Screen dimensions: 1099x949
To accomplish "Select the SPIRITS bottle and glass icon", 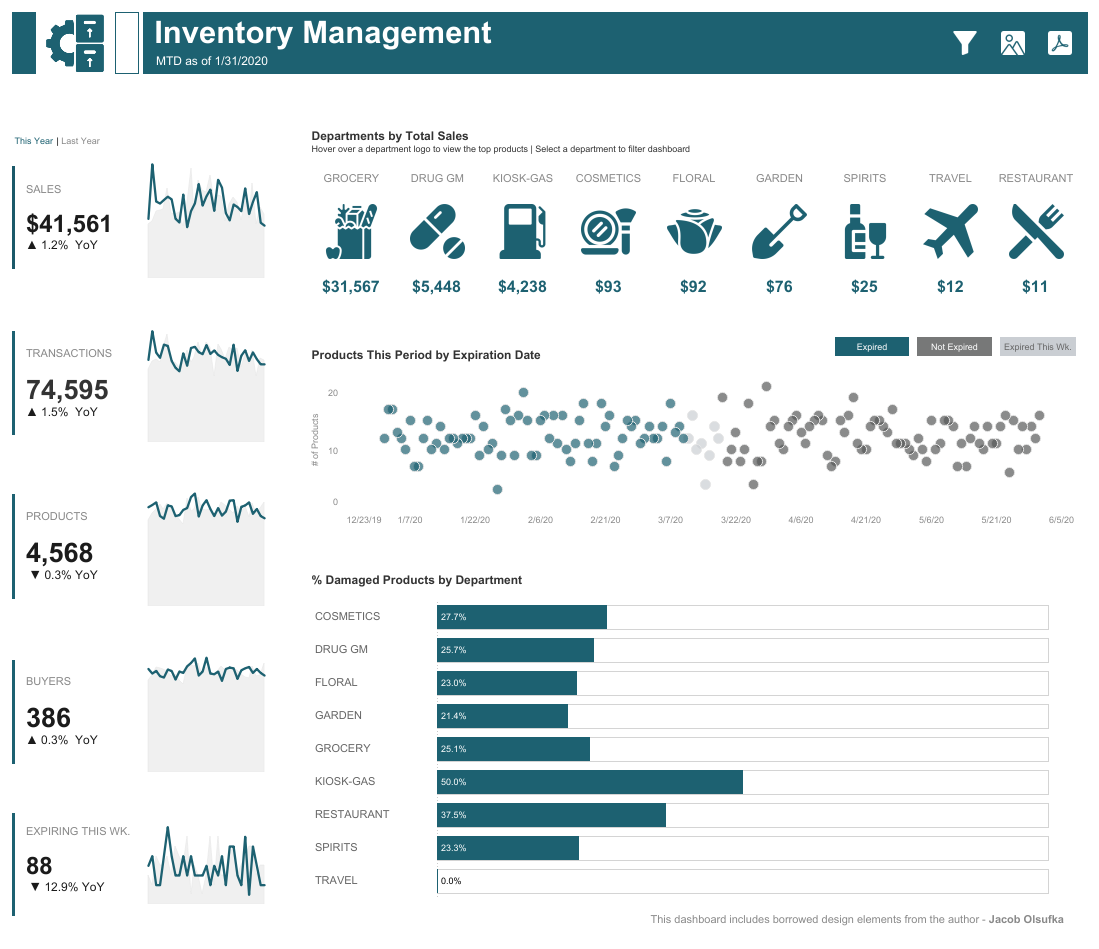I will pos(864,231).
